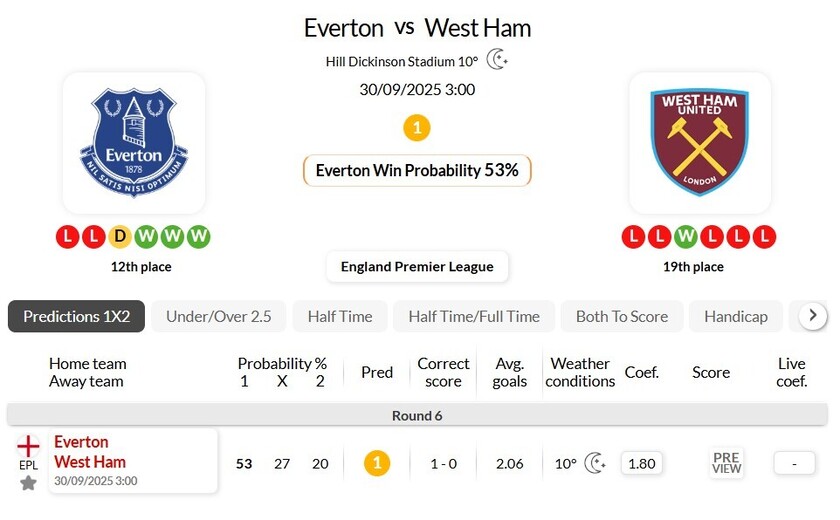
Task: Click the yellow prediction 1 badge in header
Action: (416, 128)
